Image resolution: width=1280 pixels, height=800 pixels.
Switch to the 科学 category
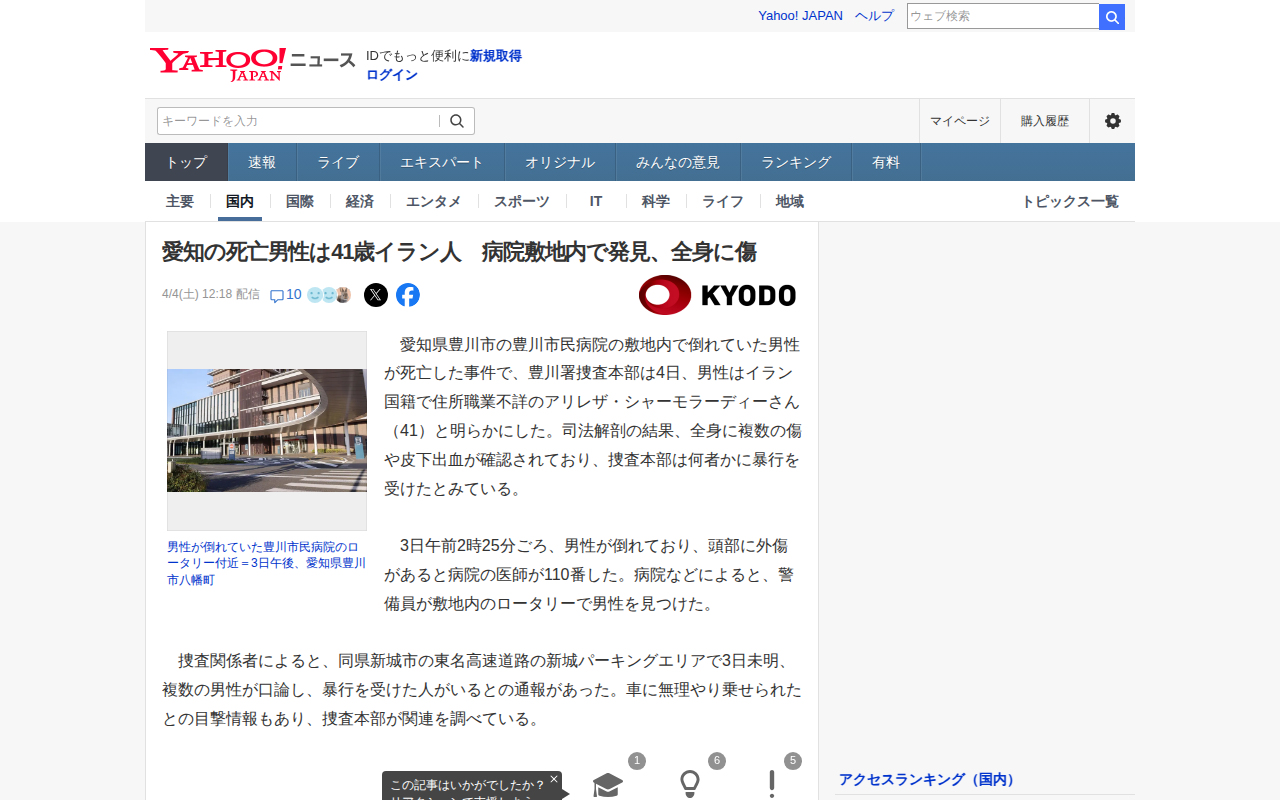pyautogui.click(x=656, y=201)
